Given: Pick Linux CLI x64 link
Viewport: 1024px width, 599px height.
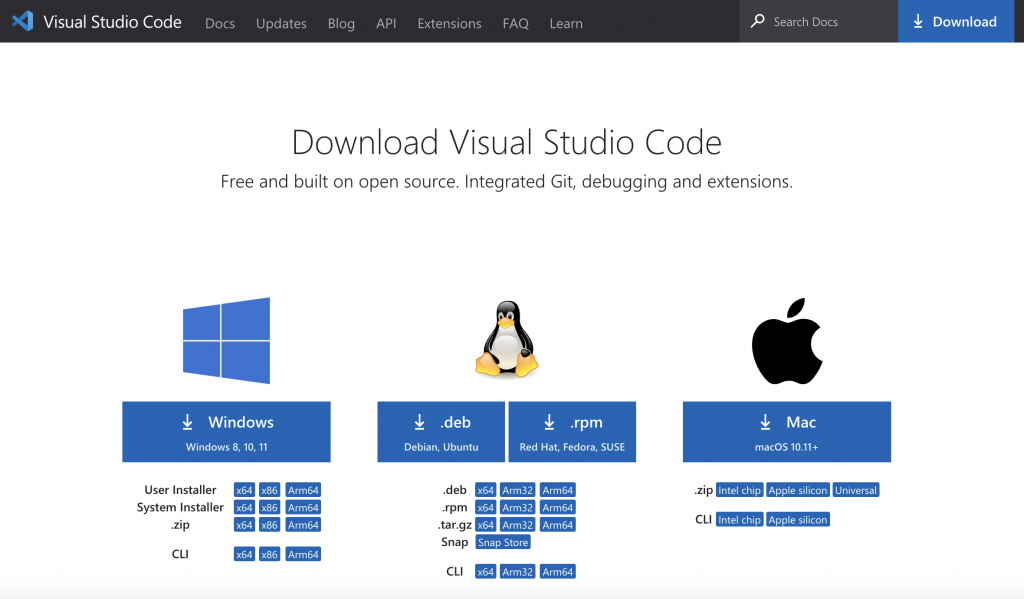Looking at the screenshot, I should [x=485, y=572].
